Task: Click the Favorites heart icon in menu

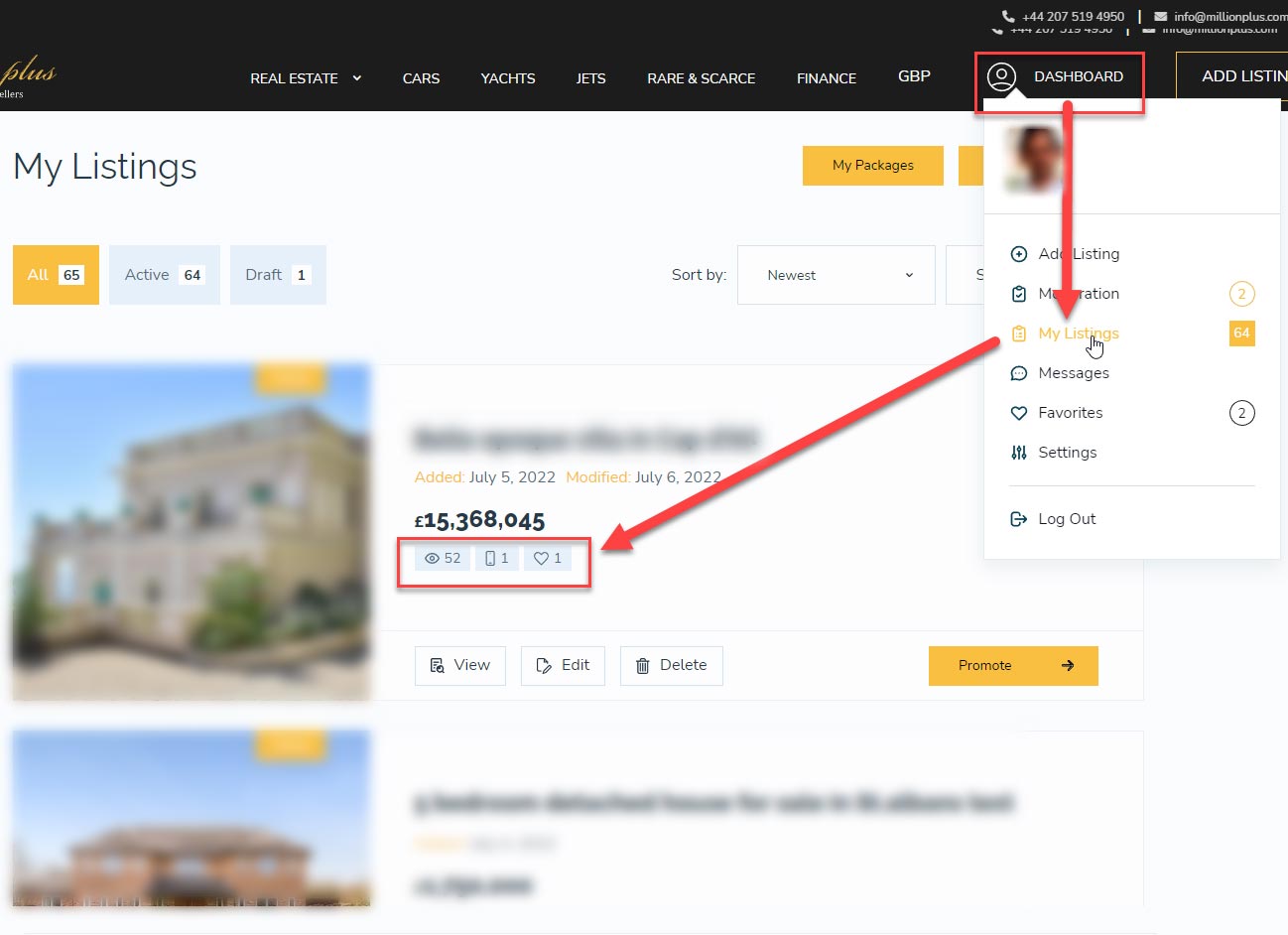Action: click(1018, 413)
